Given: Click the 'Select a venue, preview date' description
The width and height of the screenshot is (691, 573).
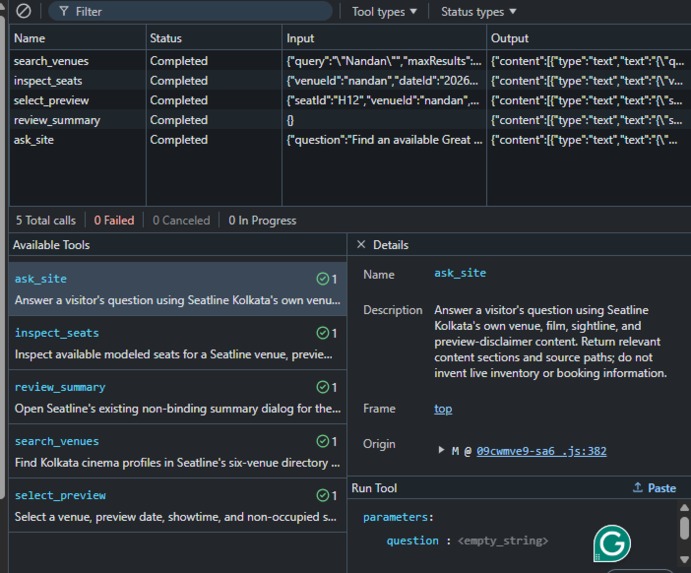Looking at the screenshot, I should pos(175,517).
